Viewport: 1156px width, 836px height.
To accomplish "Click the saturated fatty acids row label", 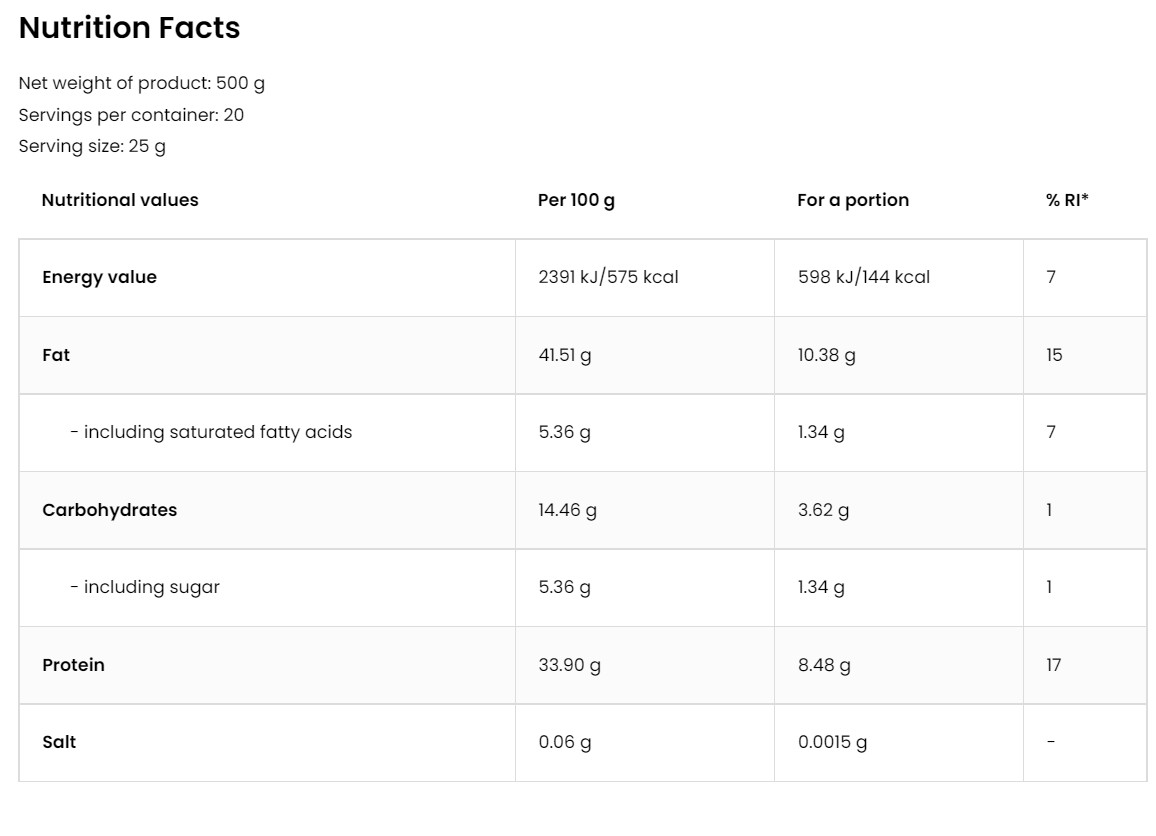I will [211, 432].
